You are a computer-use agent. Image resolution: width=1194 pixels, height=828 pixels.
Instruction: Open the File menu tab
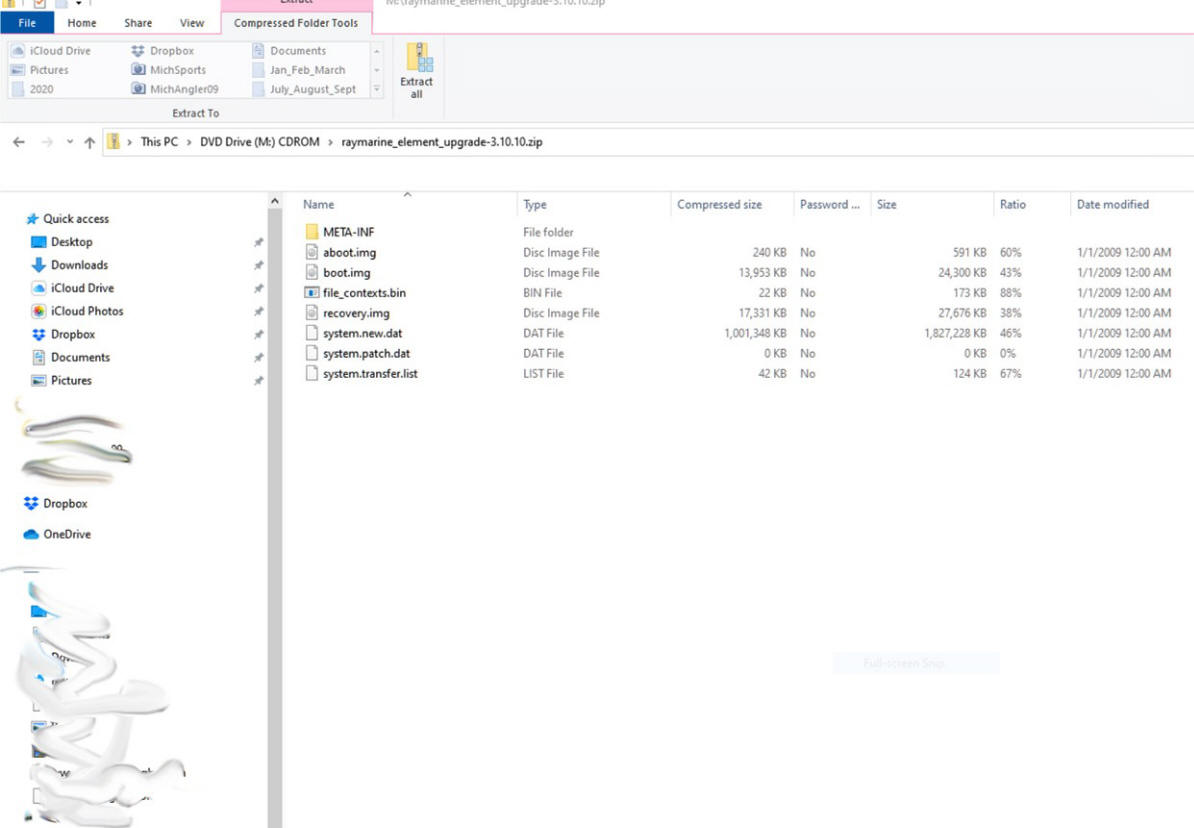[27, 23]
